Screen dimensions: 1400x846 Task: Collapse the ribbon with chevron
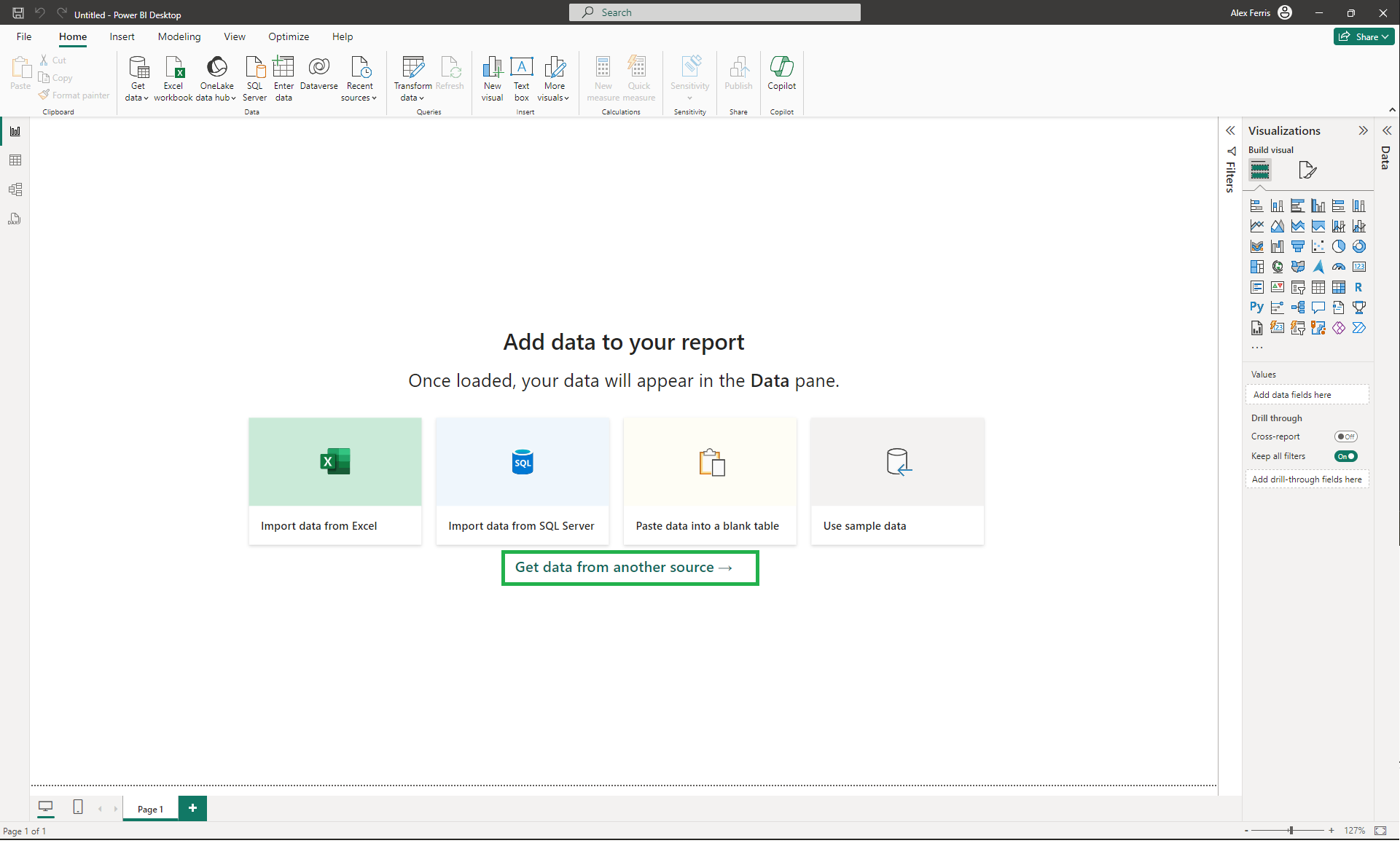(1392, 110)
